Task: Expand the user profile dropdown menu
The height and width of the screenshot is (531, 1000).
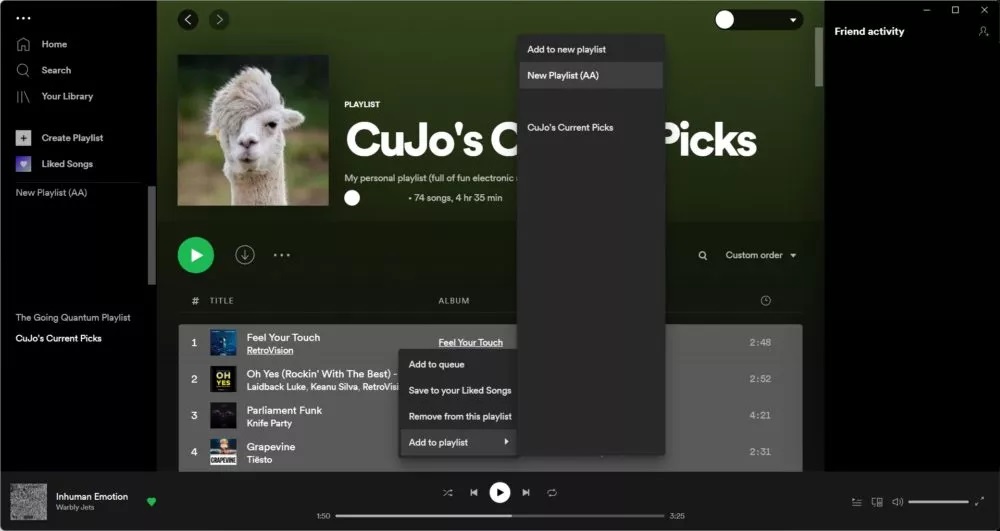Action: (794, 20)
